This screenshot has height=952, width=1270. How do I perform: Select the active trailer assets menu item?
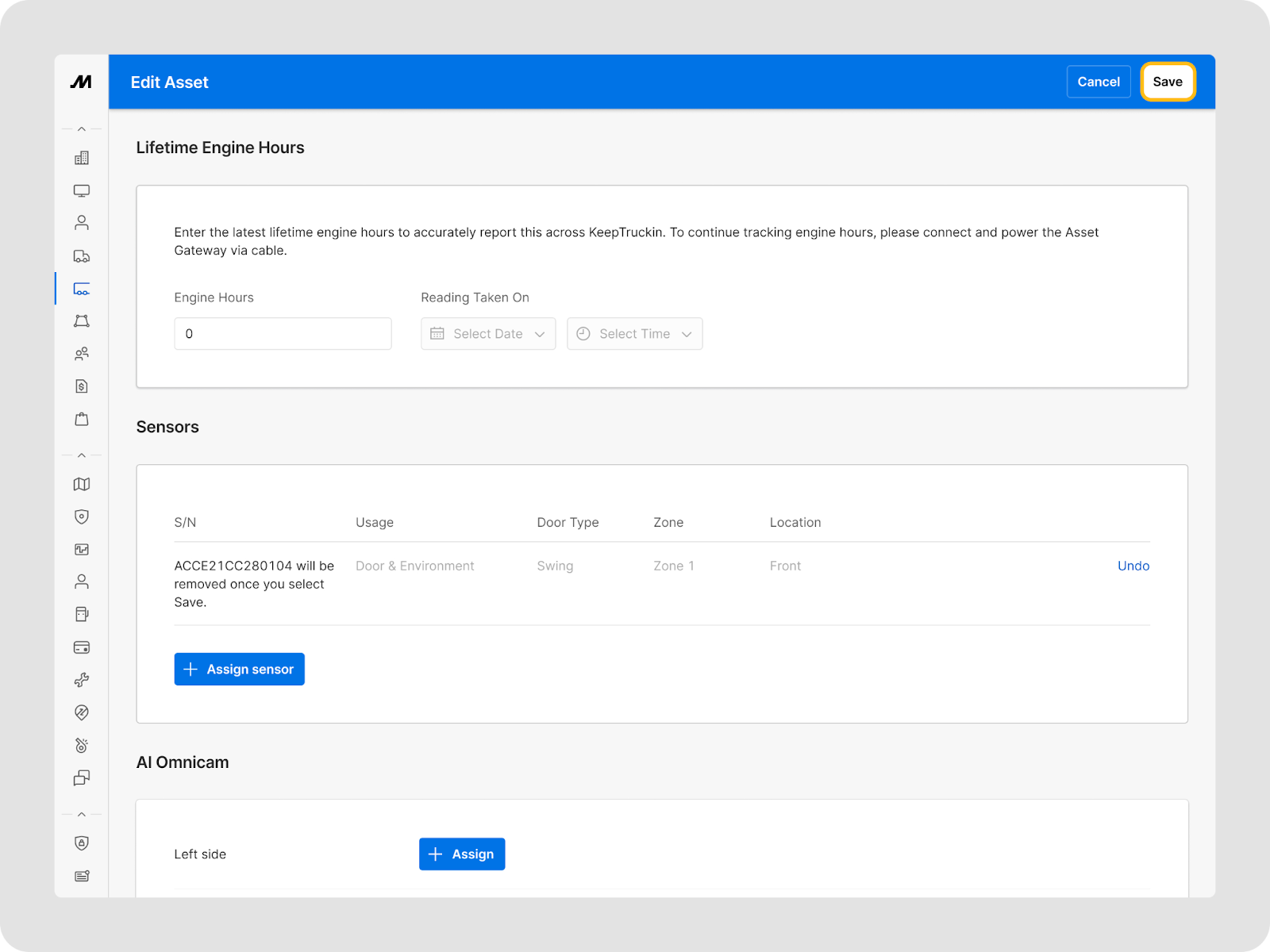(x=81, y=289)
